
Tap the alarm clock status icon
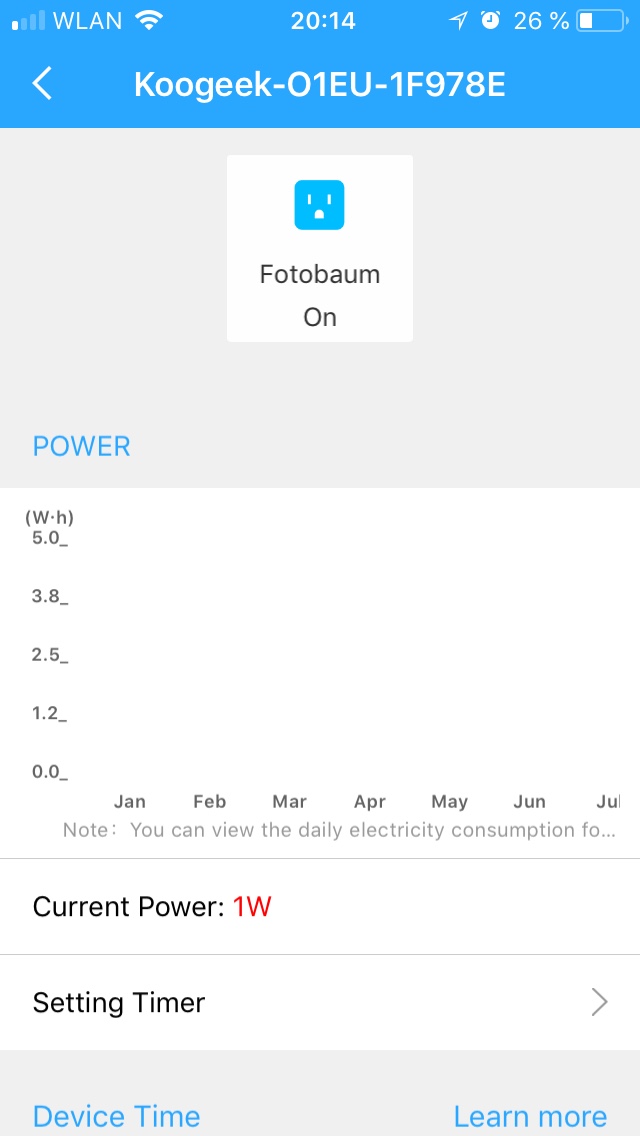pyautogui.click(x=490, y=20)
